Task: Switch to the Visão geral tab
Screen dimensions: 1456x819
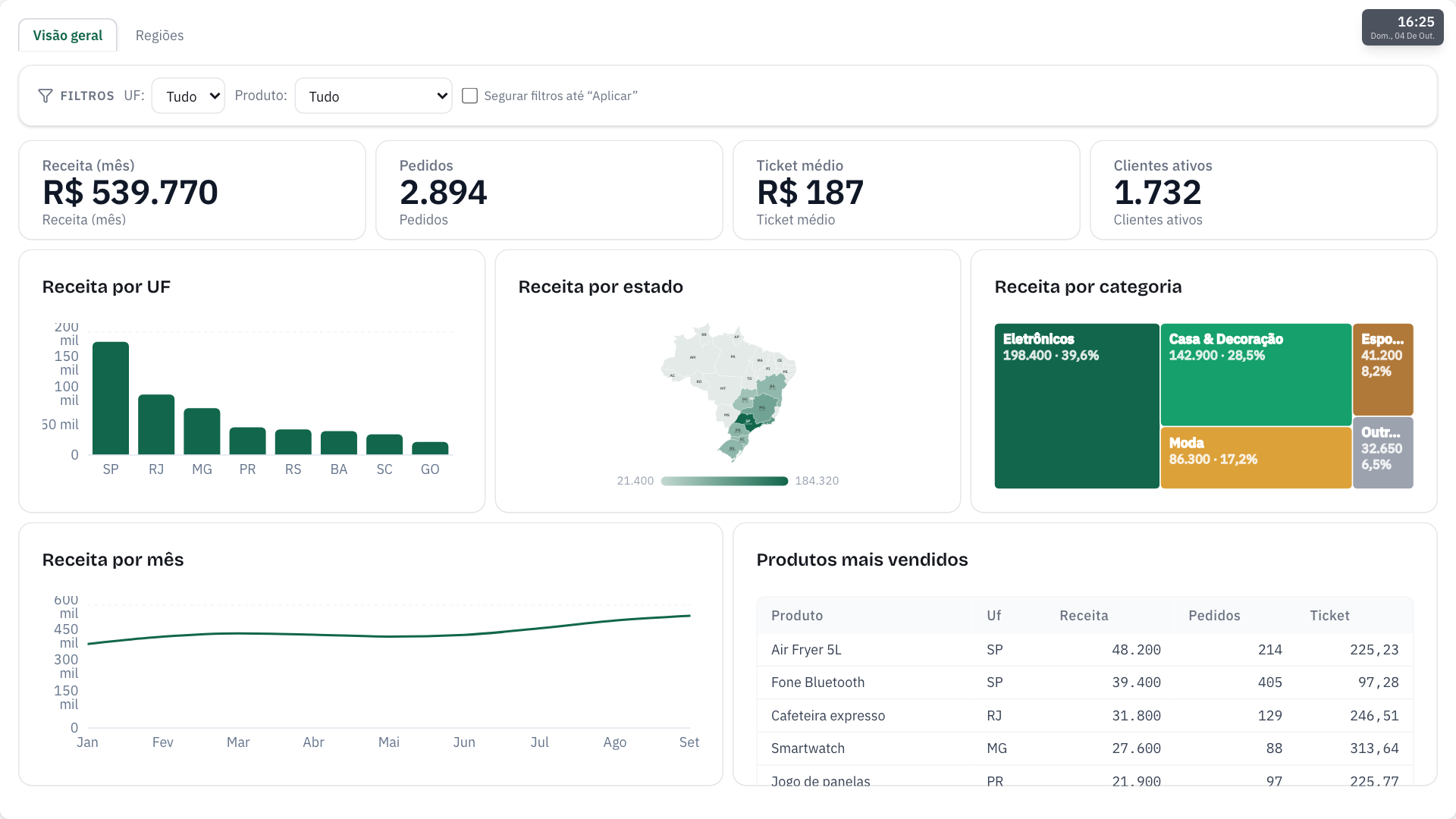Action: click(67, 35)
